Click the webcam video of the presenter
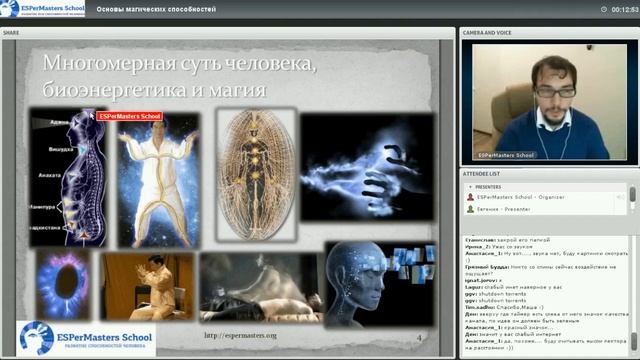This screenshot has width=640, height=360. point(549,102)
